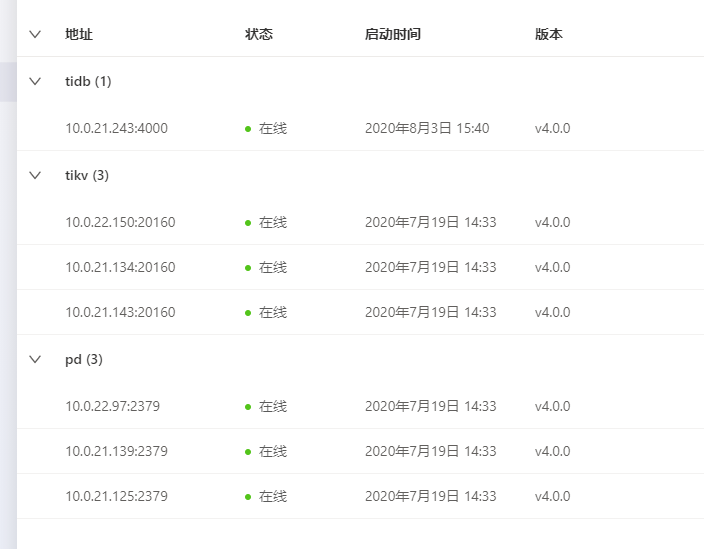Click the 启动时间 column header
This screenshot has height=549, width=704.
point(393,34)
